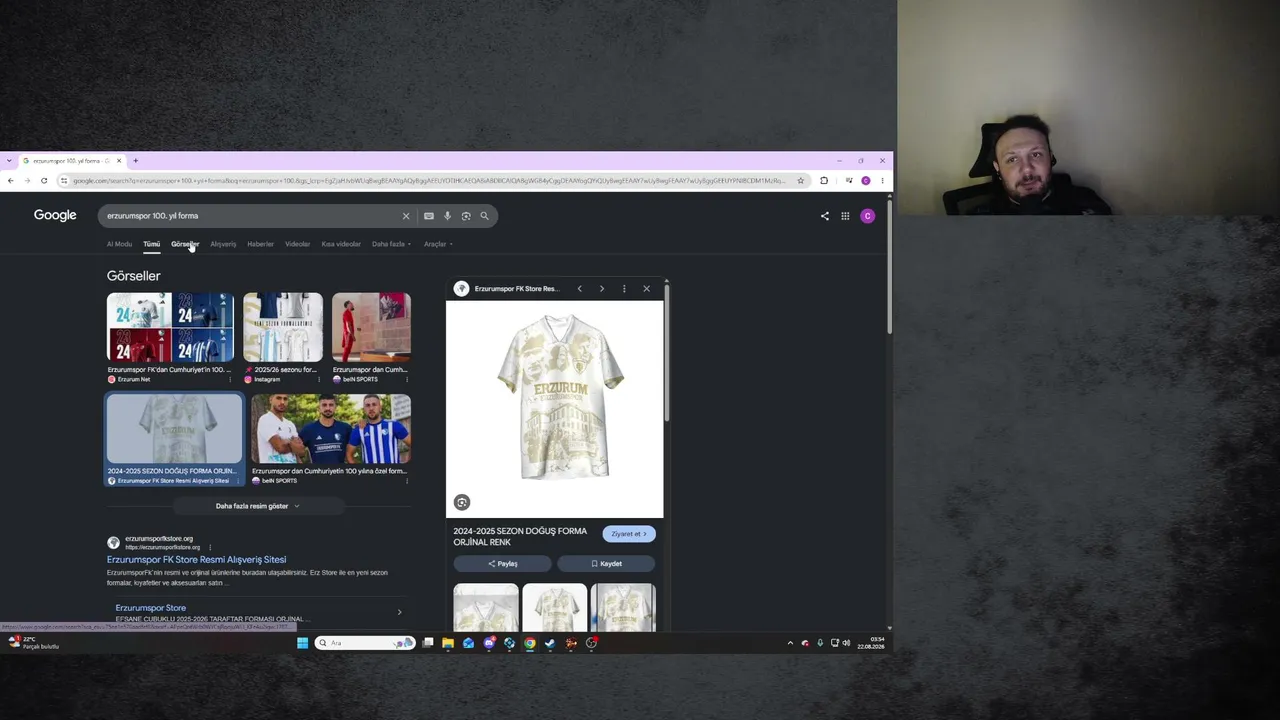Image resolution: width=1280 pixels, height=720 pixels.
Task: Click the taskbar Ara search box
Action: coord(365,643)
